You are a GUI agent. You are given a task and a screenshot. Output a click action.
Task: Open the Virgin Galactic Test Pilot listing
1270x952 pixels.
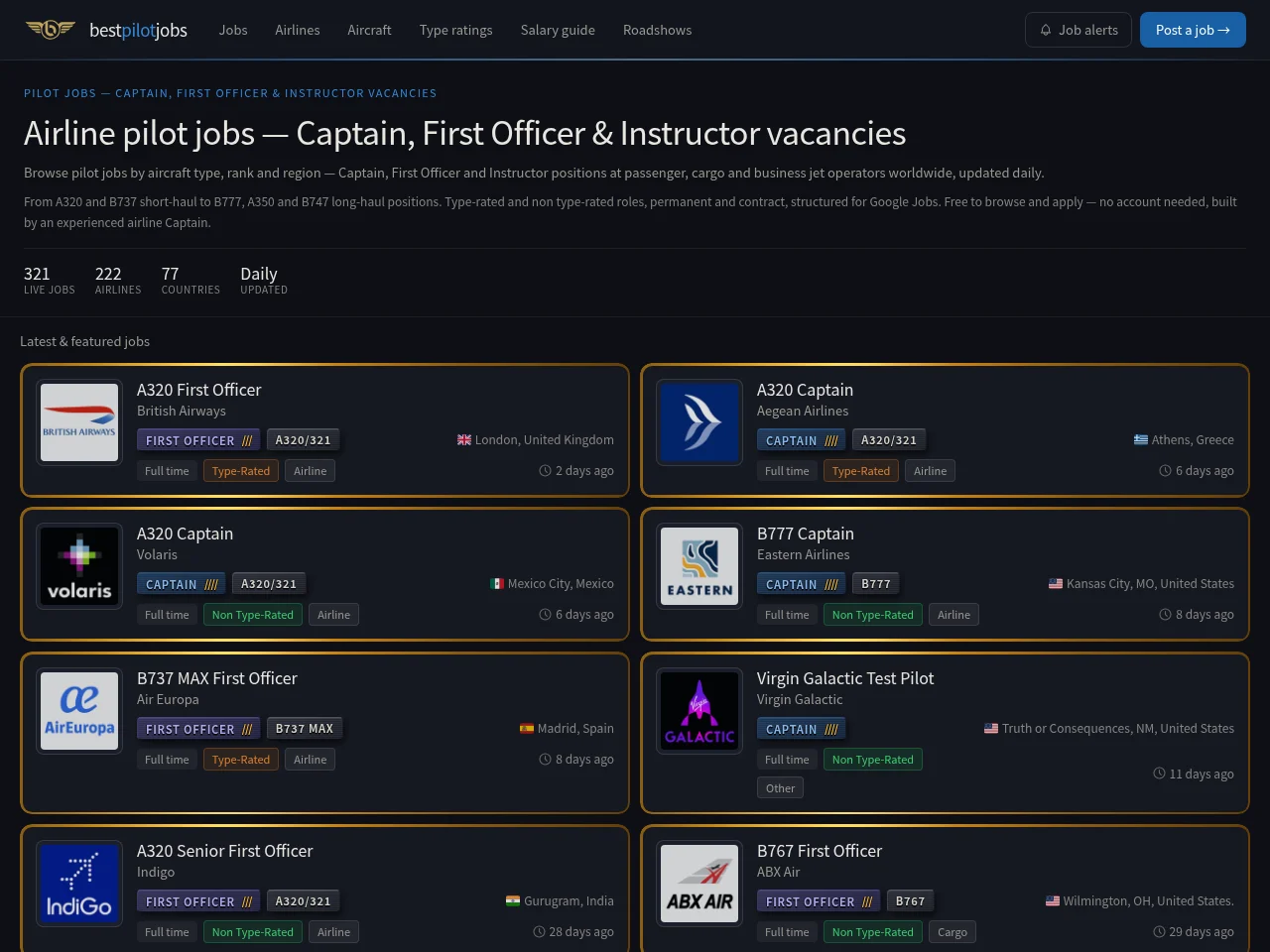845,678
